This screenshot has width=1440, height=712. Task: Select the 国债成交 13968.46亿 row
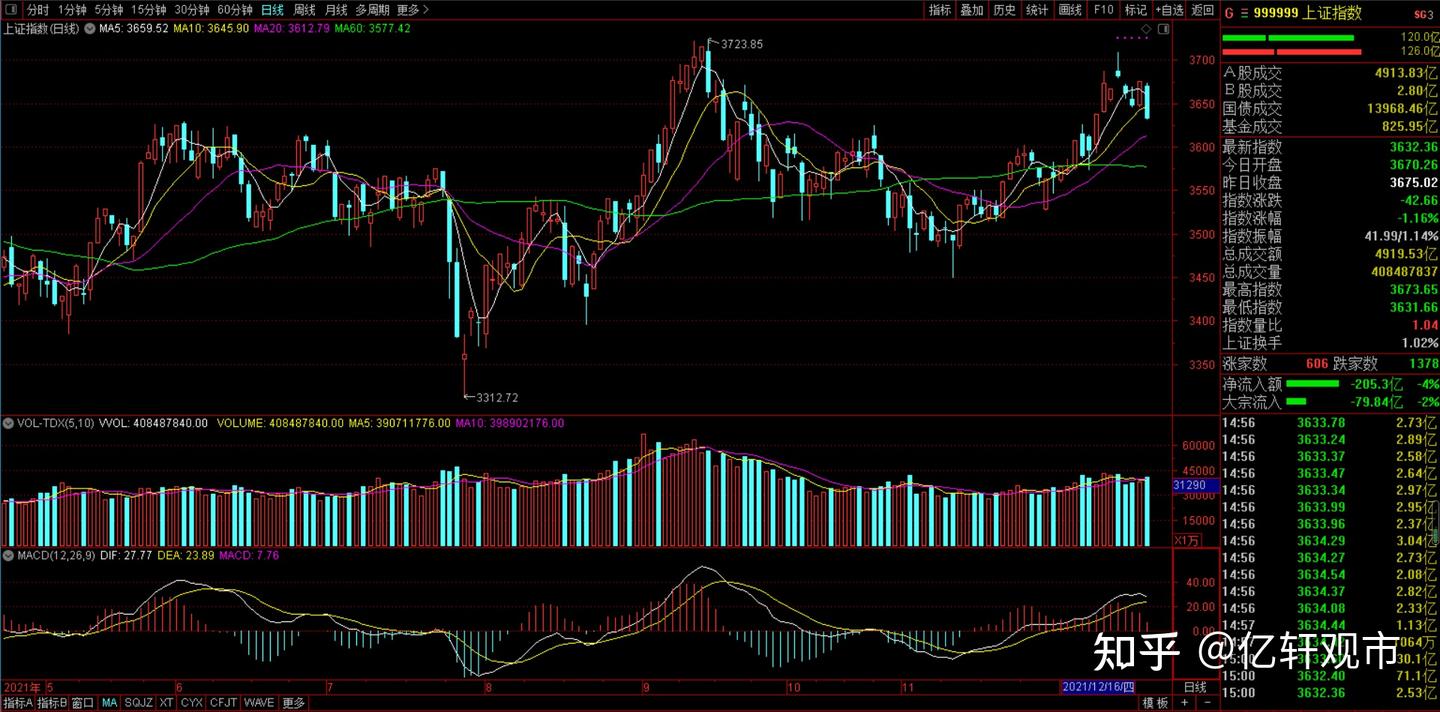(x=1330, y=109)
